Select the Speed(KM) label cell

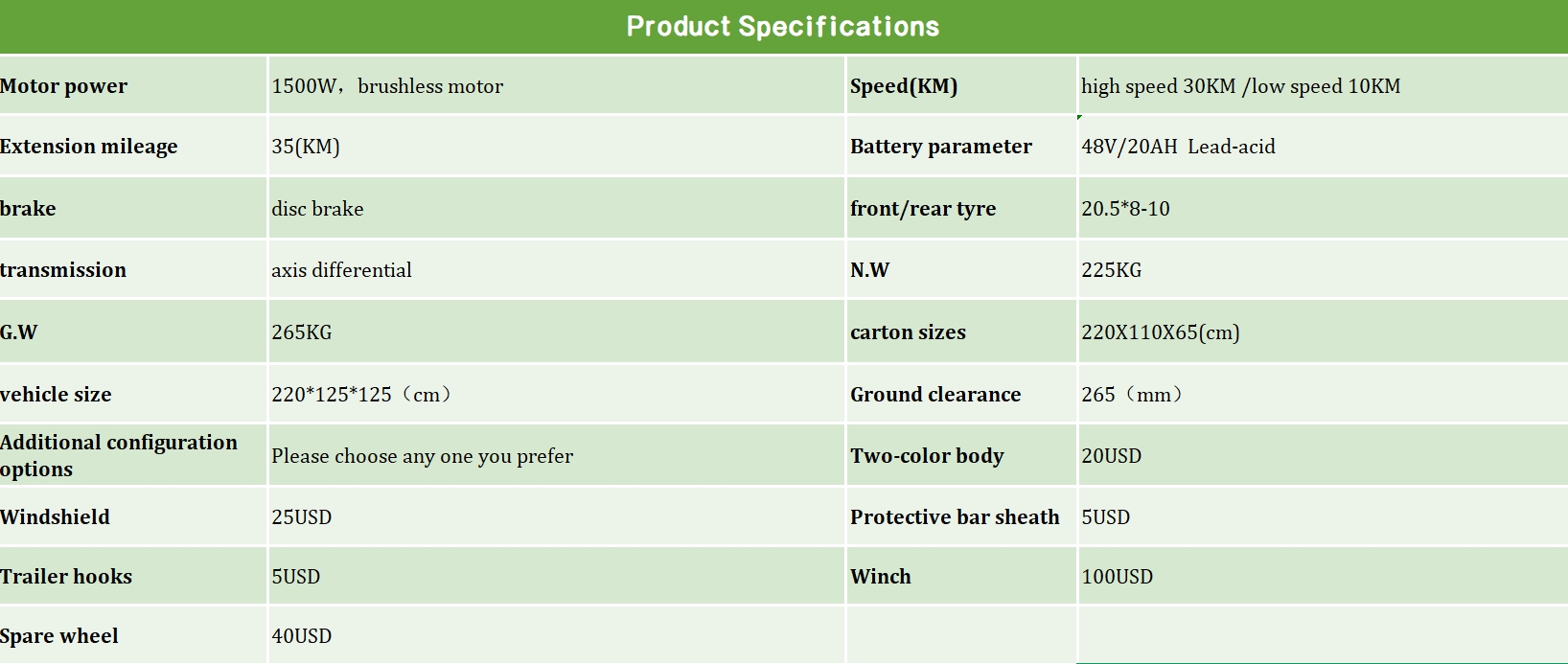(904, 86)
